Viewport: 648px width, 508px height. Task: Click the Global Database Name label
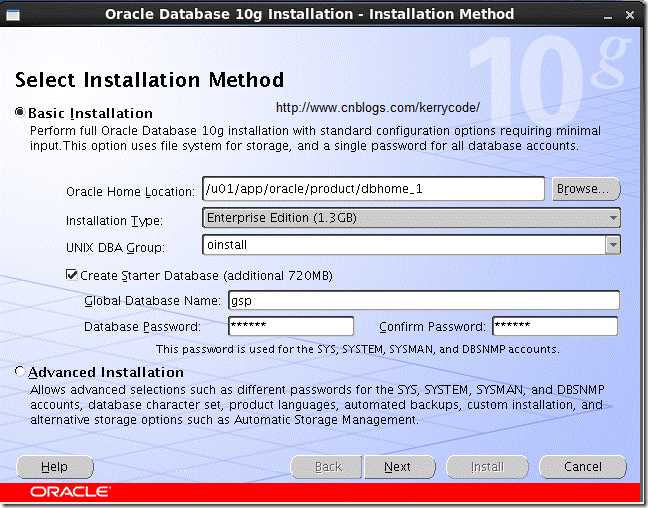point(152,301)
